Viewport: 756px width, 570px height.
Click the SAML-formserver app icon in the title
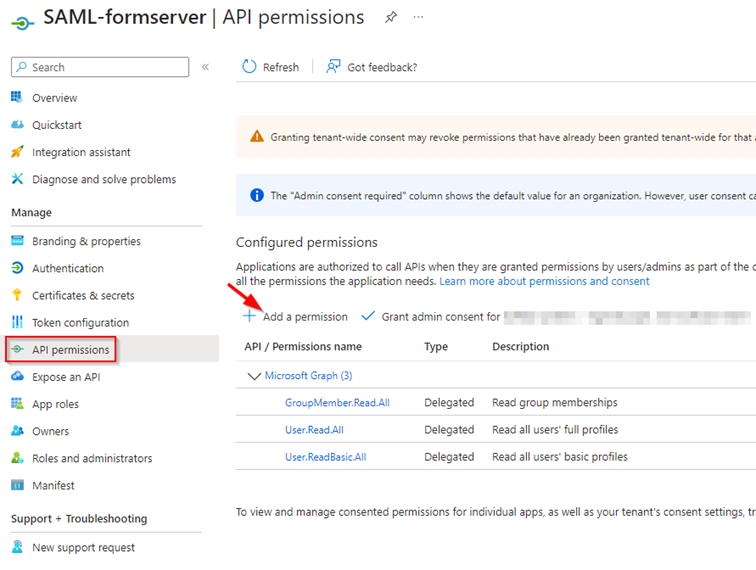[23, 22]
